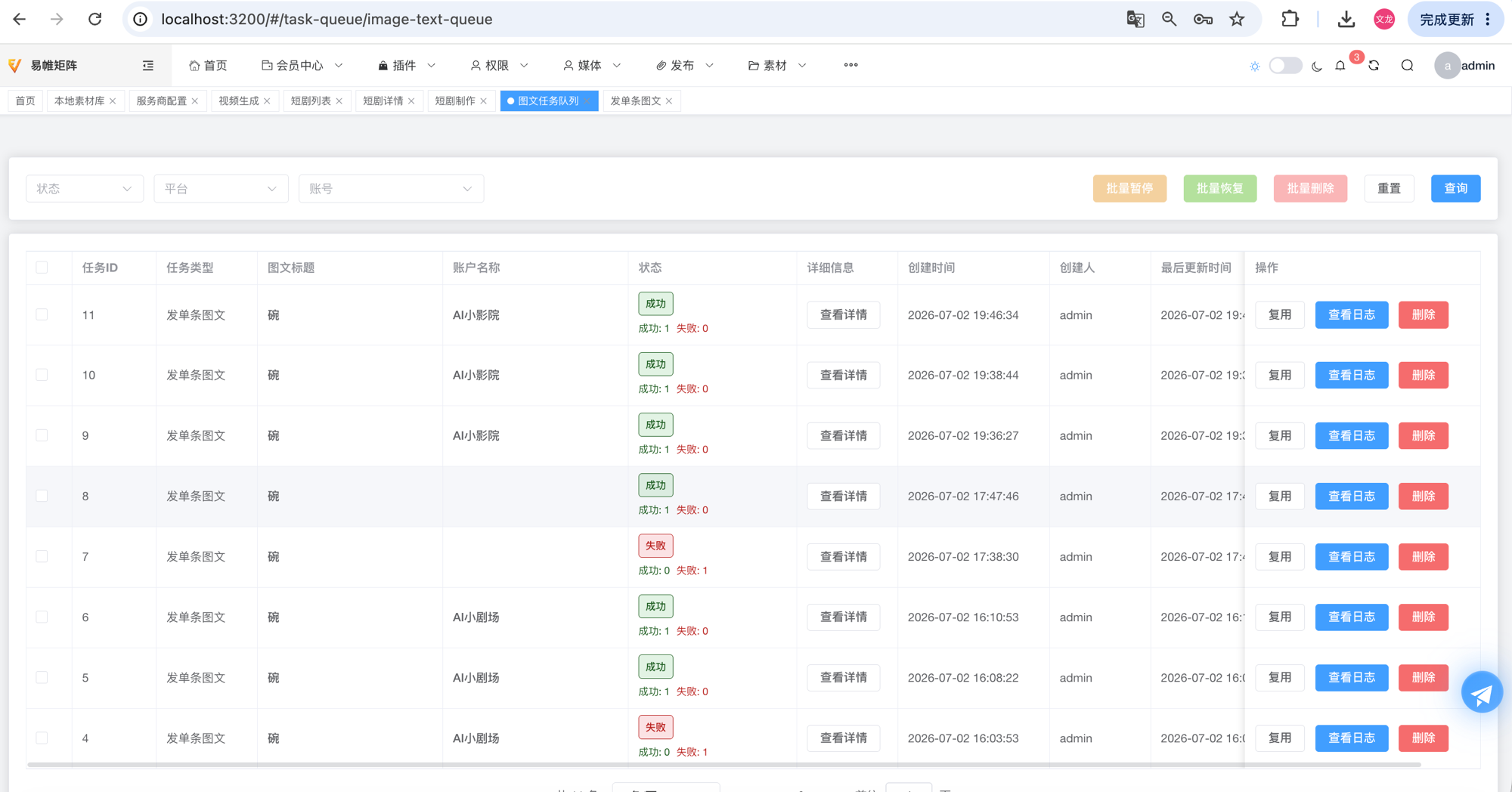Image resolution: width=1512 pixels, height=792 pixels.
Task: Open the Google Translate icon
Action: tap(1135, 19)
